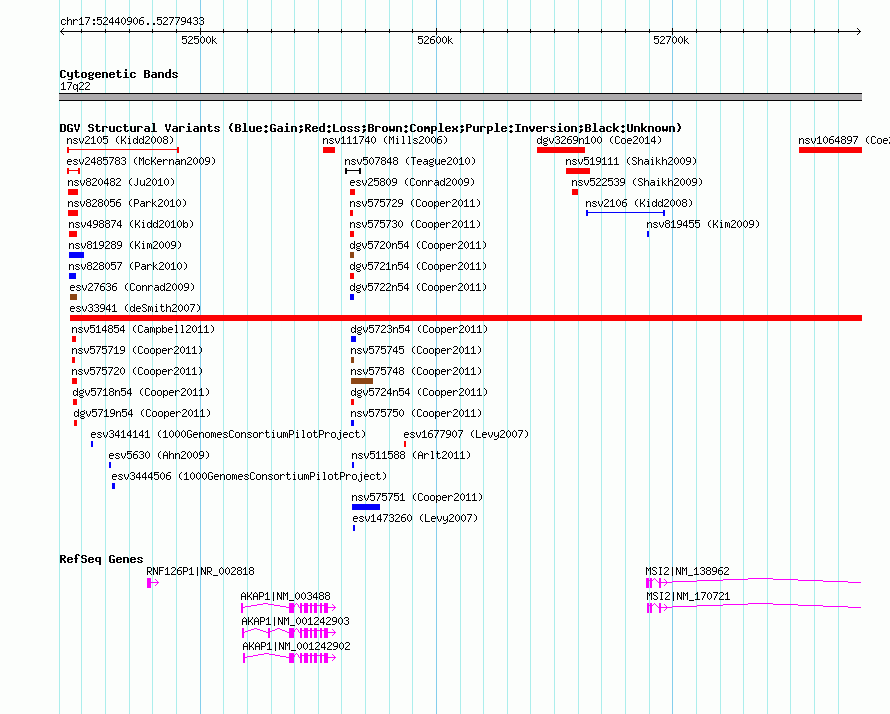Click the red nsv519111 loss bar
The image size is (890, 714).
[x=578, y=171]
